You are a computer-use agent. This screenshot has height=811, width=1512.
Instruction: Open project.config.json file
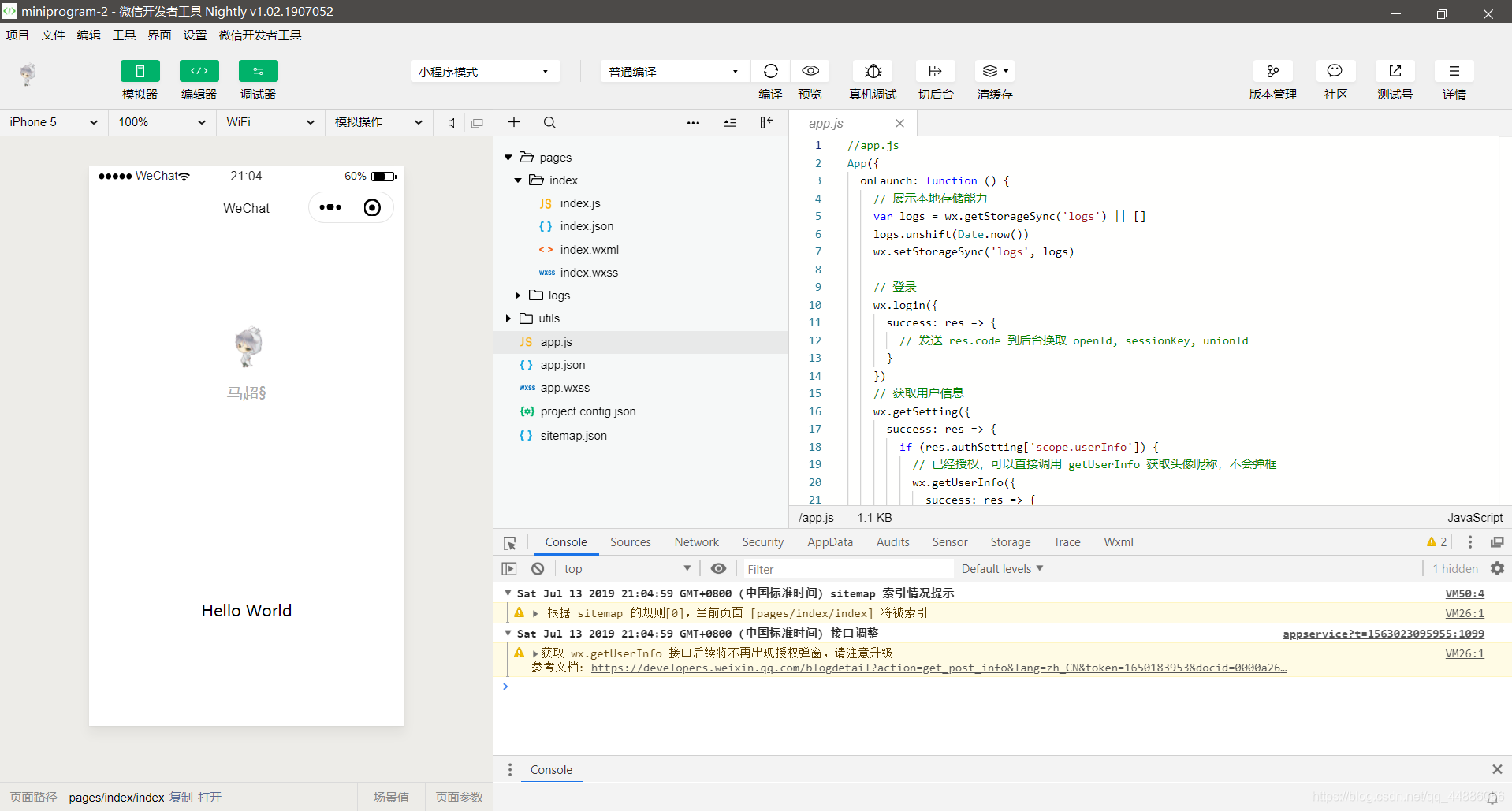[588, 411]
